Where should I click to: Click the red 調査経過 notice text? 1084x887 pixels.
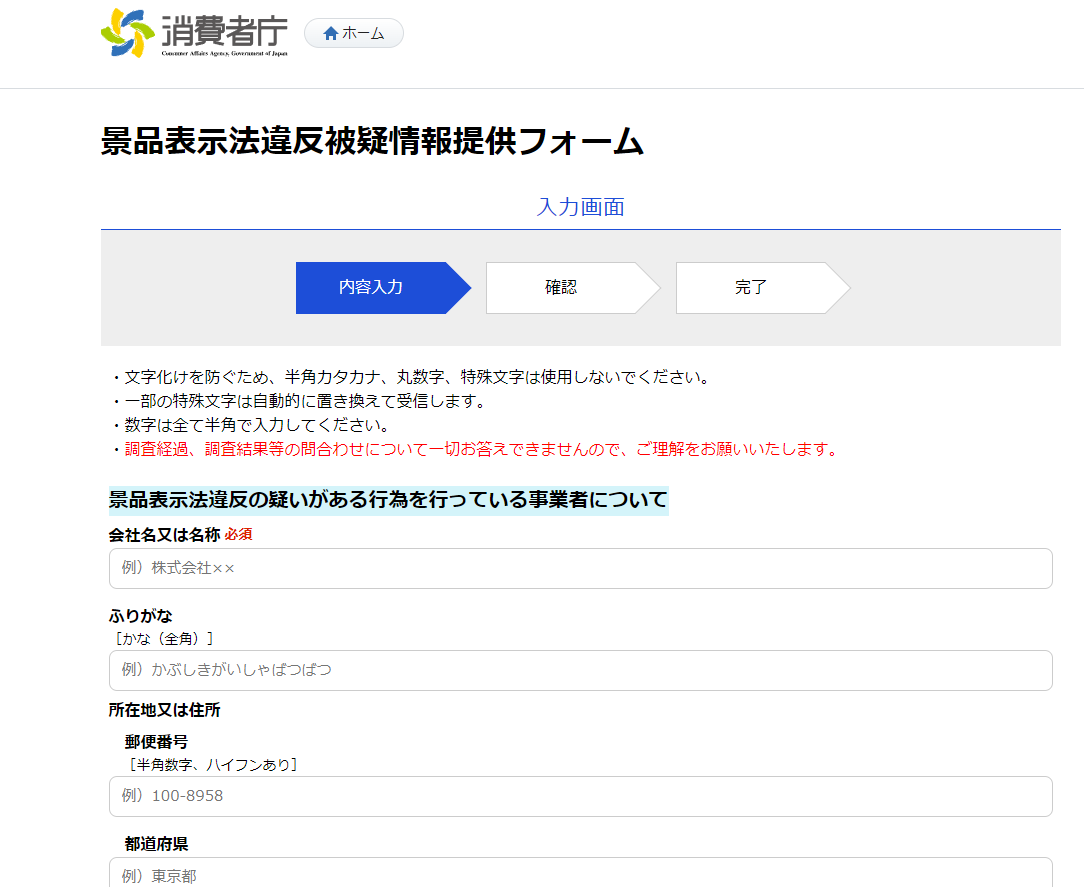point(481,449)
